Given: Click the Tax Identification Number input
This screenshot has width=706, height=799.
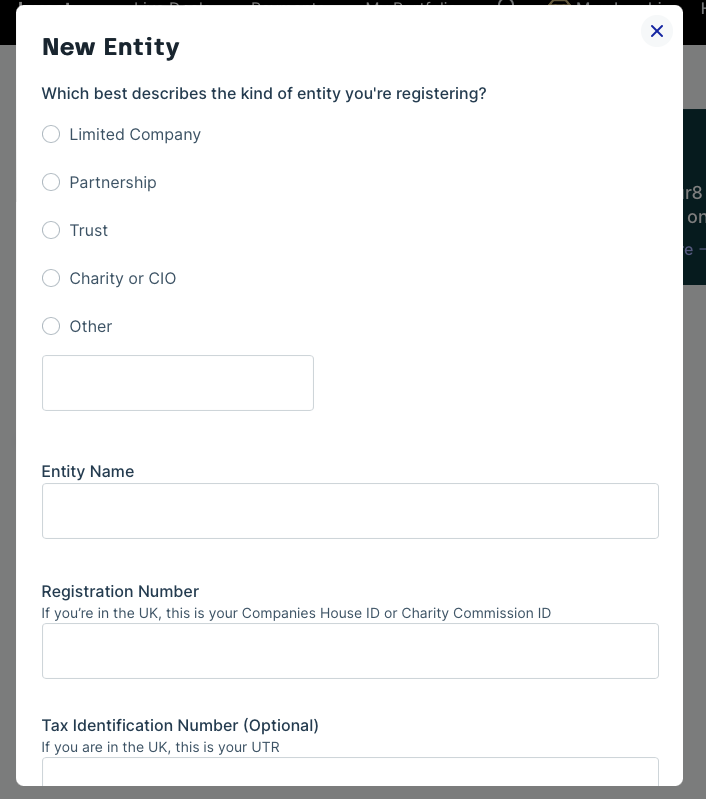Looking at the screenshot, I should click(x=350, y=771).
